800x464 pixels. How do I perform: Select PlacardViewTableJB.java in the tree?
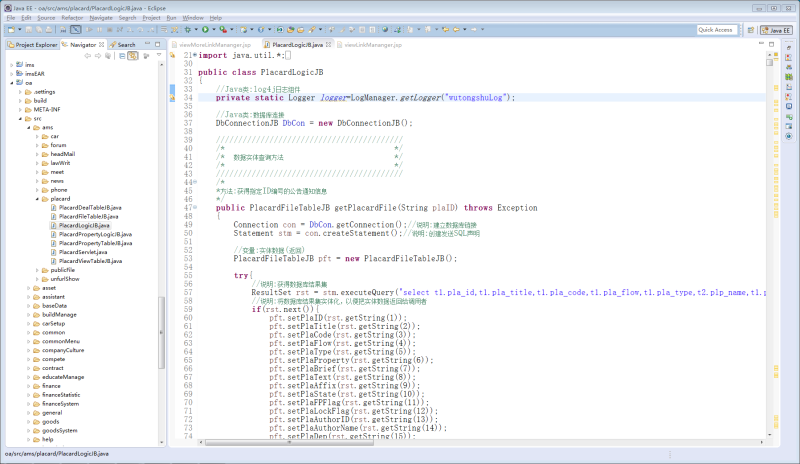[90, 261]
